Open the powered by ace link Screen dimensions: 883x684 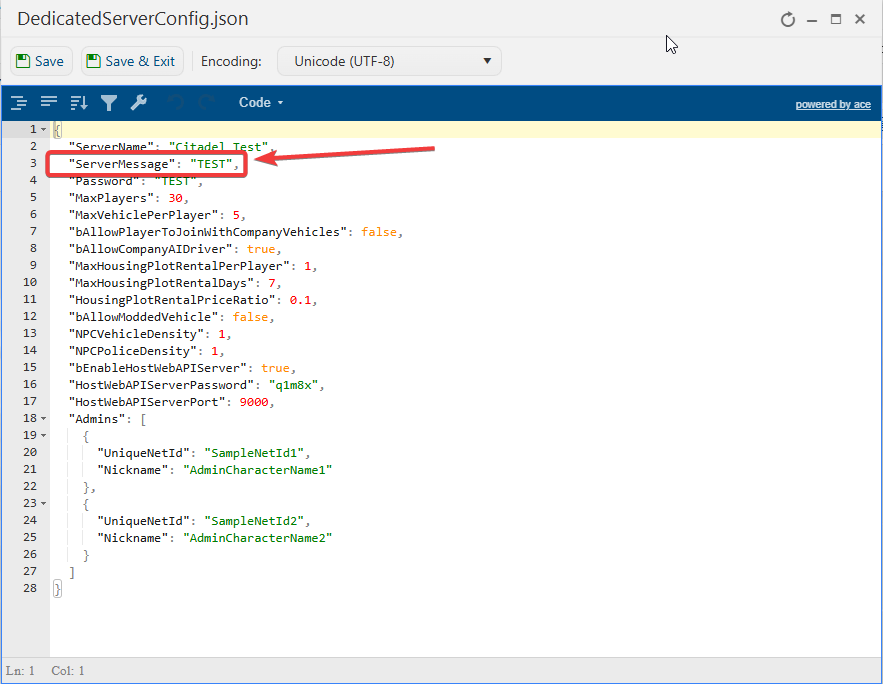coord(833,104)
